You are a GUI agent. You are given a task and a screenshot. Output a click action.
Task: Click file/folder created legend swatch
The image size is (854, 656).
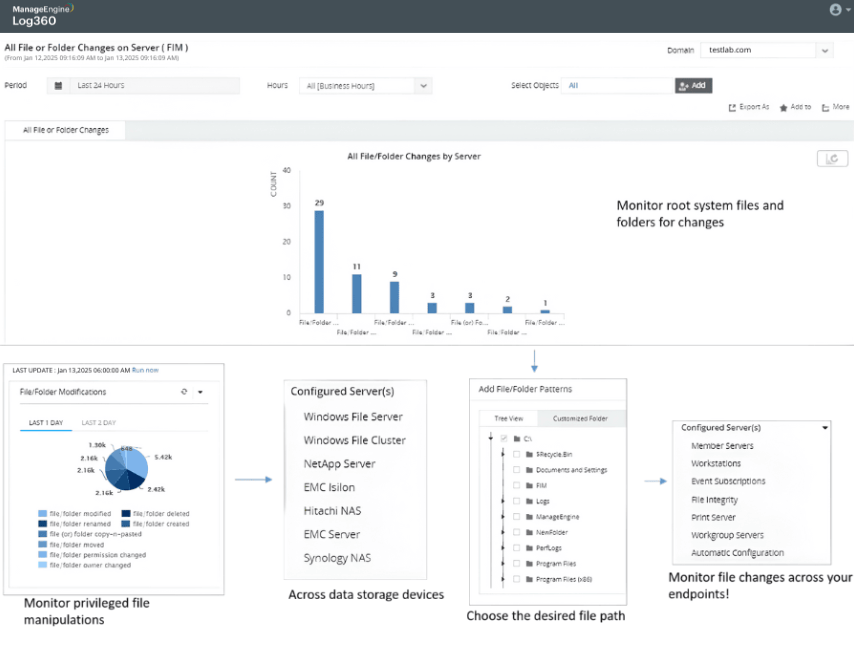(126, 524)
